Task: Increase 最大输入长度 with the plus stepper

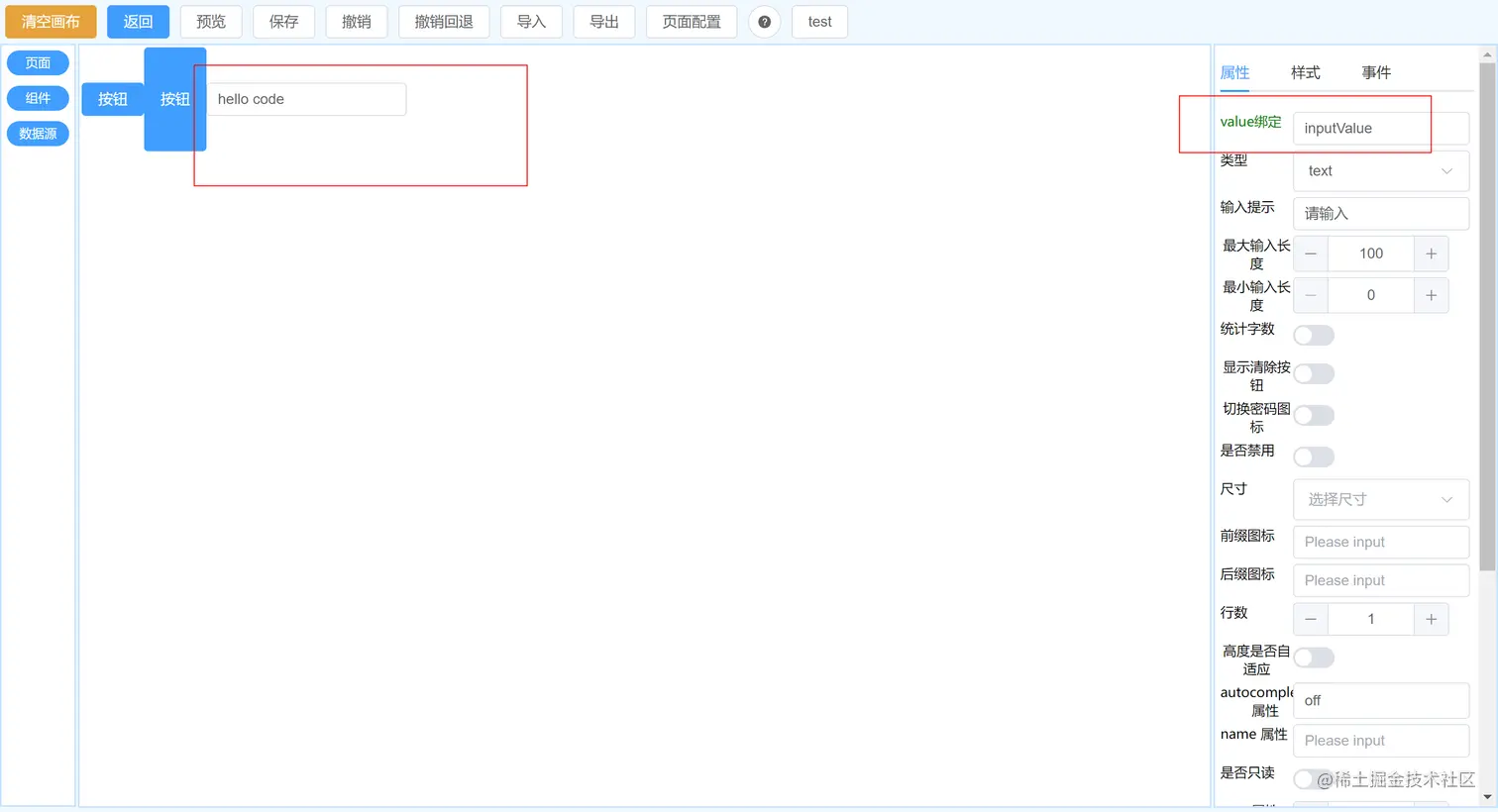Action: coord(1431,254)
